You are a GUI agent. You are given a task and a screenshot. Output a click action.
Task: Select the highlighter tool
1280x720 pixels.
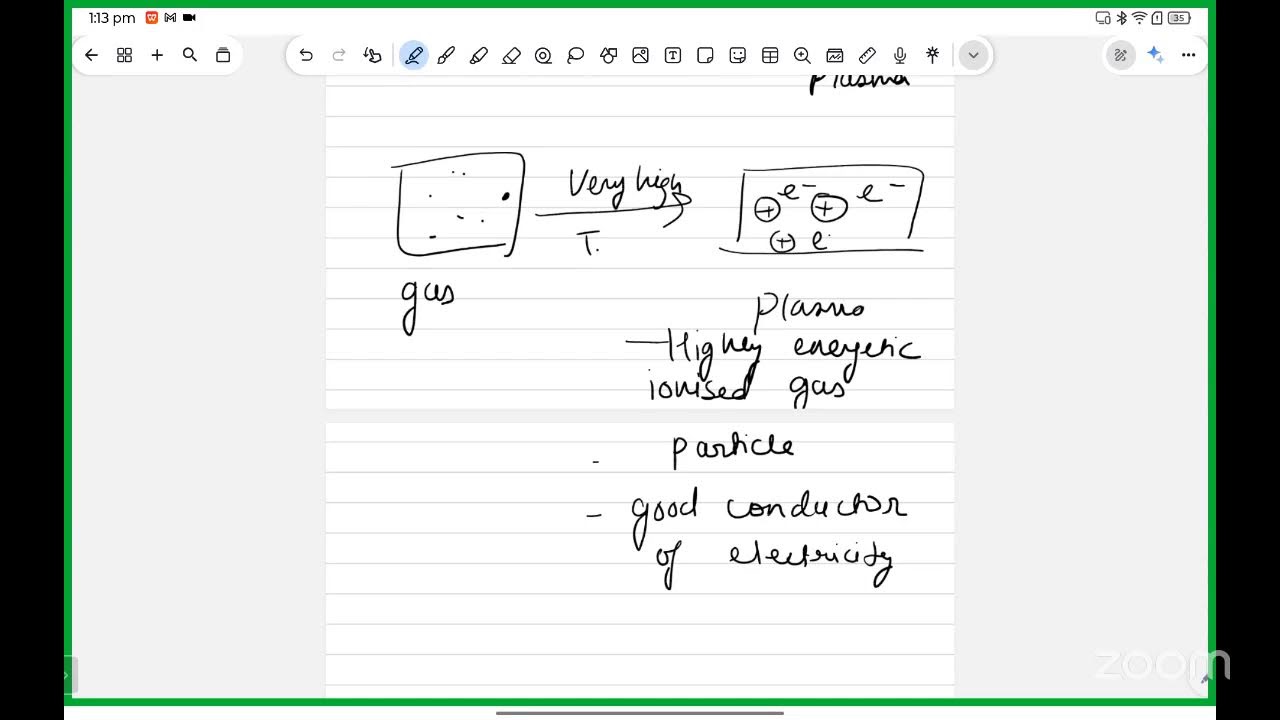tap(478, 56)
